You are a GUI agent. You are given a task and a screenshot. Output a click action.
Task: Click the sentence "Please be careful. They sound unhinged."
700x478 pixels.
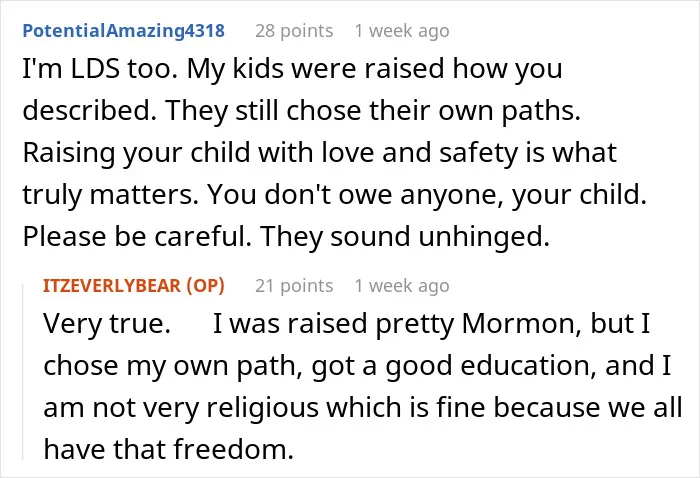coord(286,237)
